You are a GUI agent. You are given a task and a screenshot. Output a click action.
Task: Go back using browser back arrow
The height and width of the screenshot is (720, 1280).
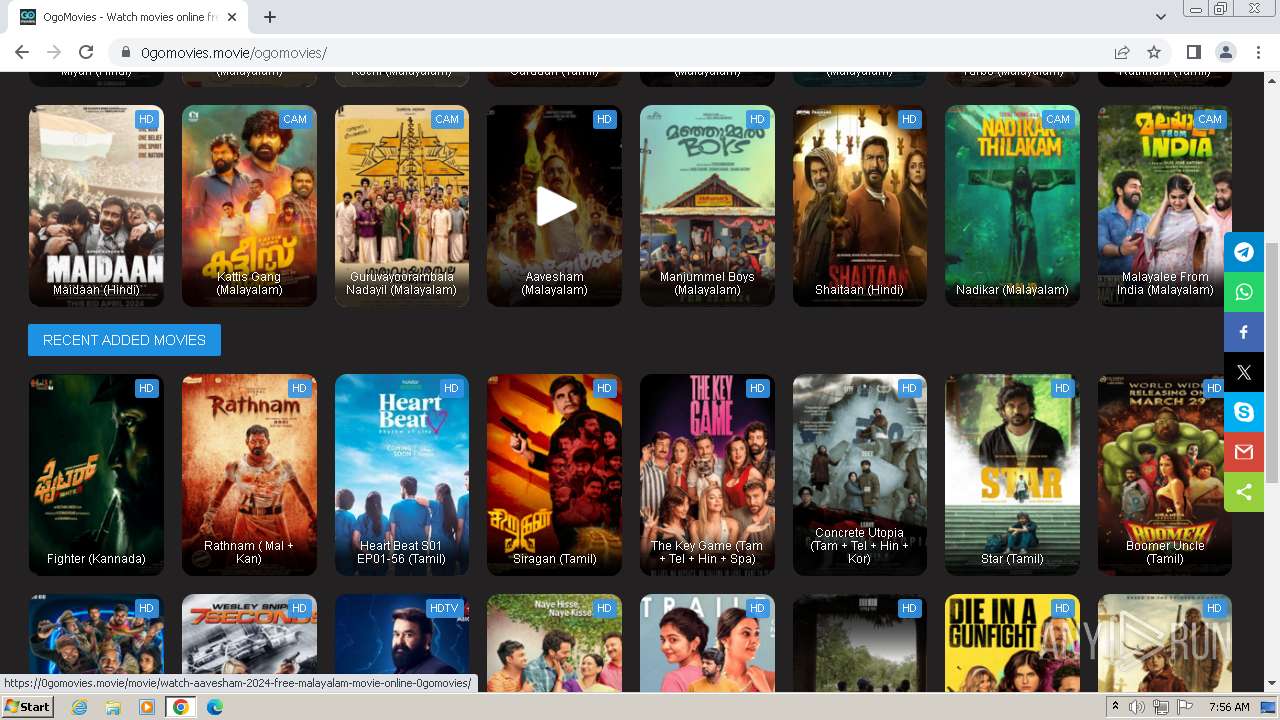tap(22, 52)
